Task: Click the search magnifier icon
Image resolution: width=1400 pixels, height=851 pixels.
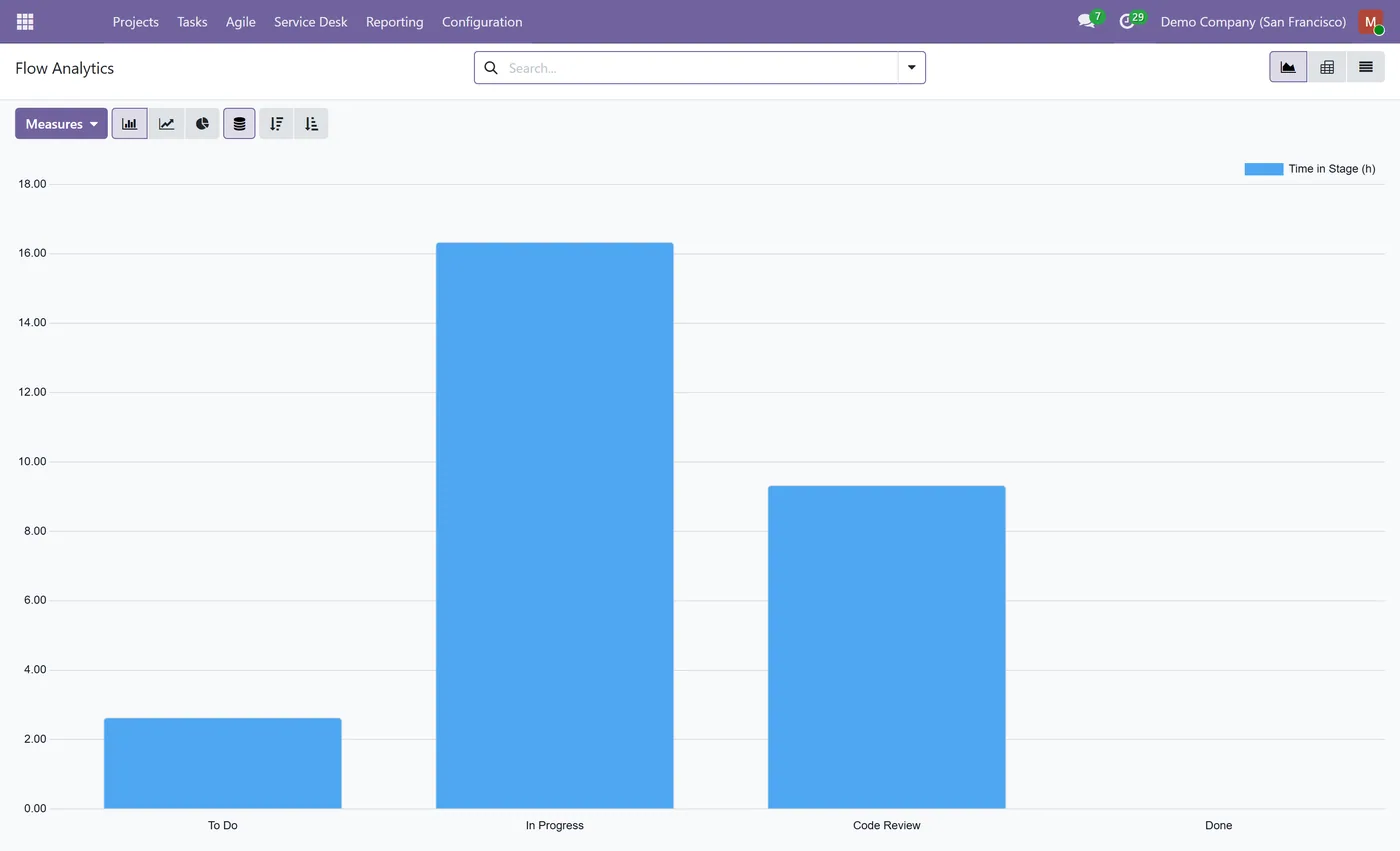Action: pyautogui.click(x=490, y=68)
